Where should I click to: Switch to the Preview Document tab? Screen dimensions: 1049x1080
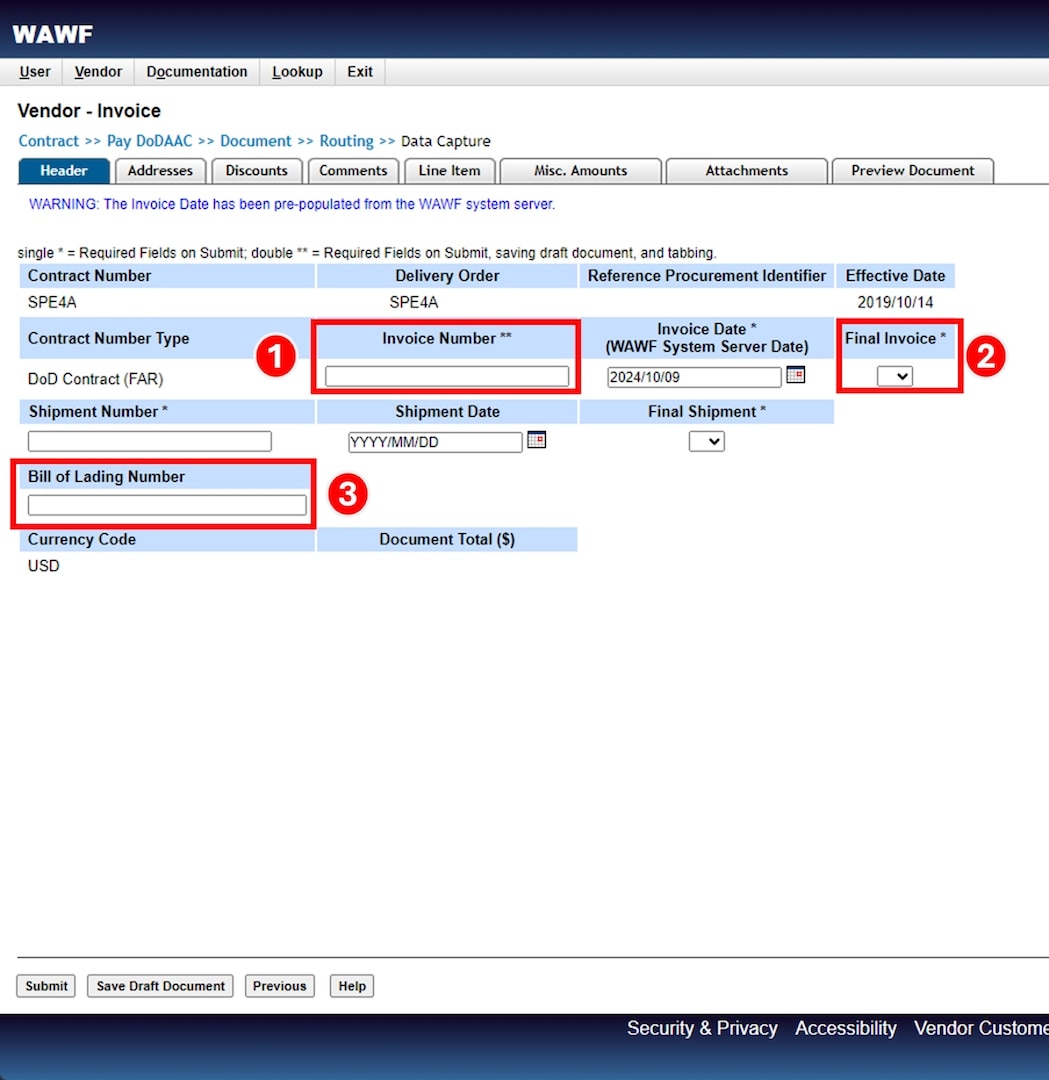point(913,171)
